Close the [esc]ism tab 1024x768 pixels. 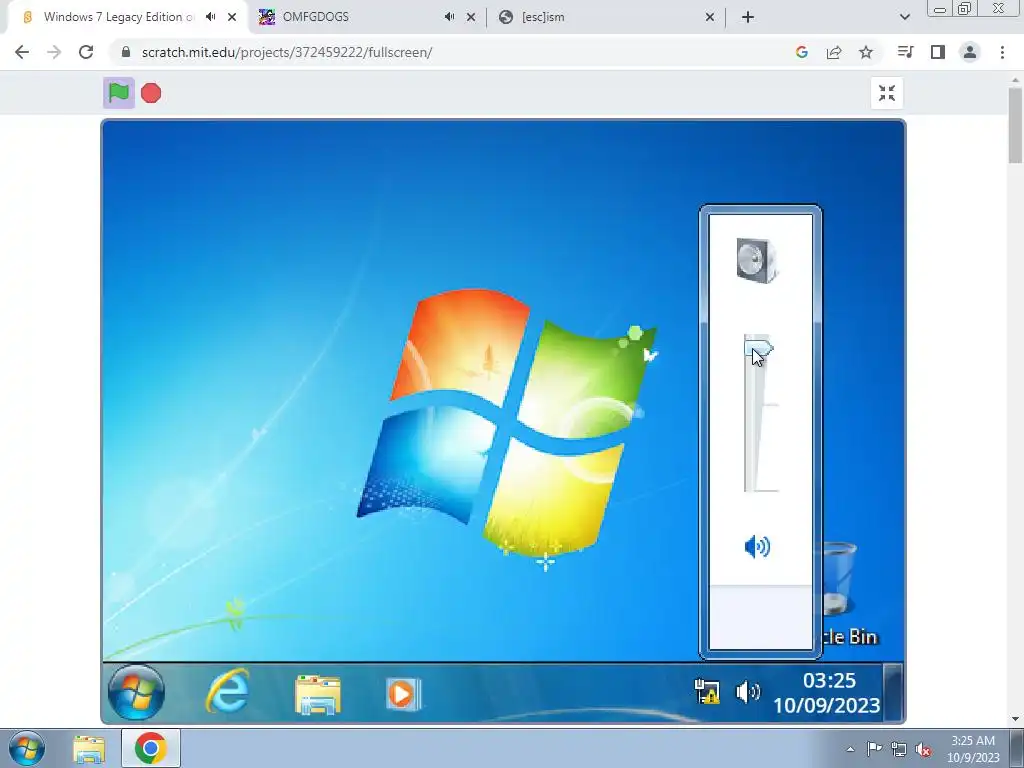(x=710, y=18)
